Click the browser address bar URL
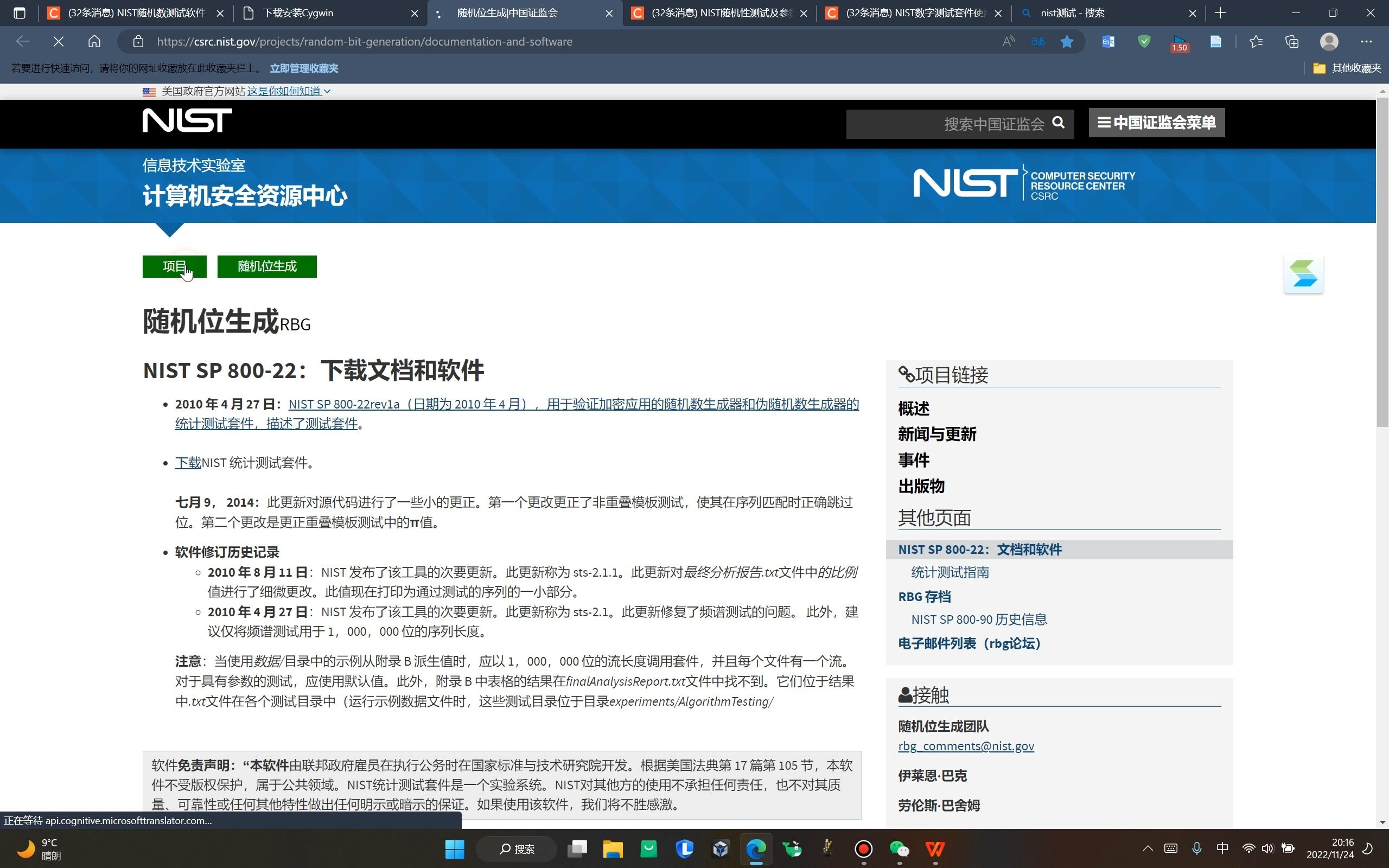Image resolution: width=1389 pixels, height=868 pixels. 365,41
